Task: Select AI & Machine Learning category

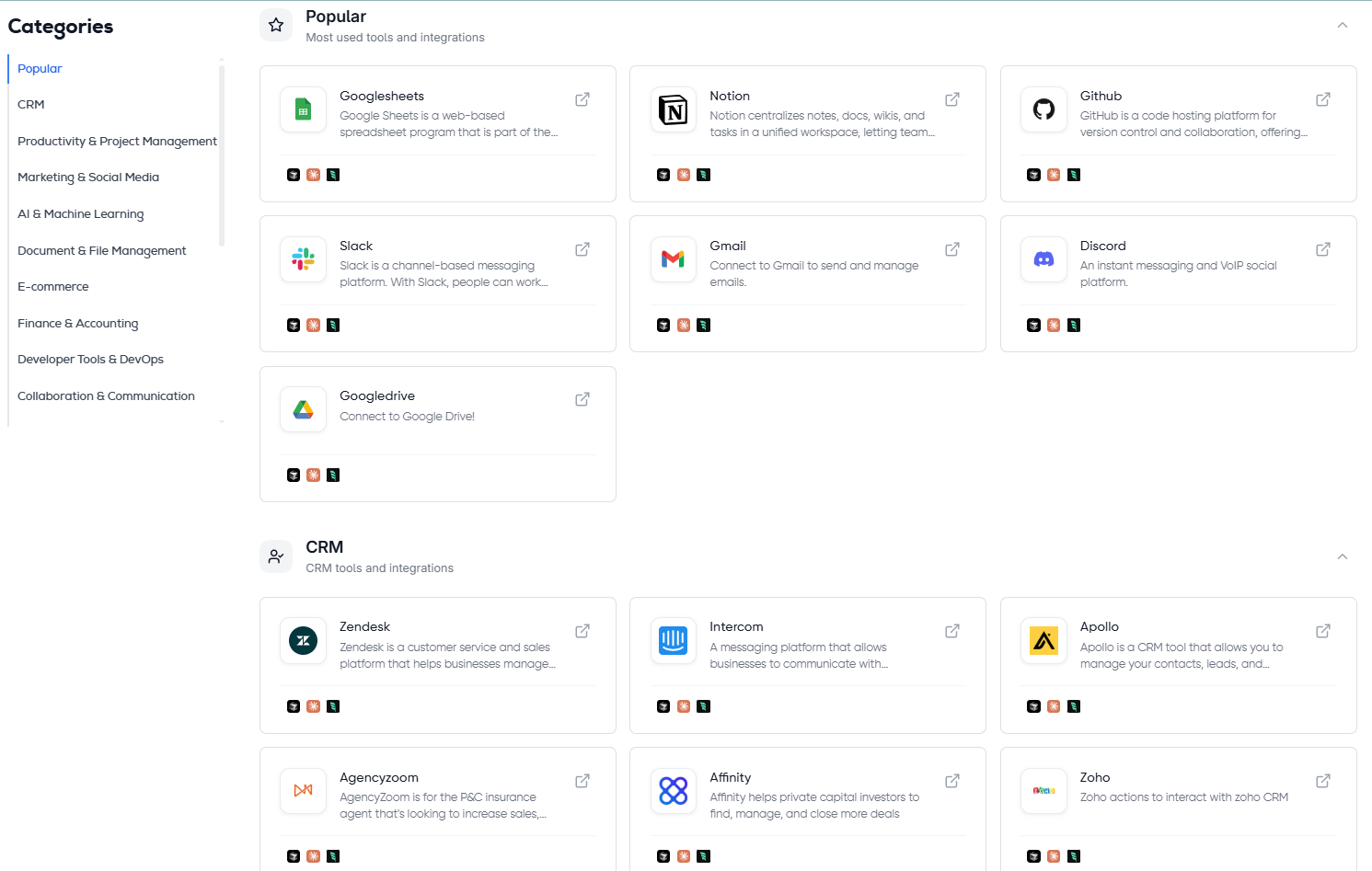Action: click(81, 214)
